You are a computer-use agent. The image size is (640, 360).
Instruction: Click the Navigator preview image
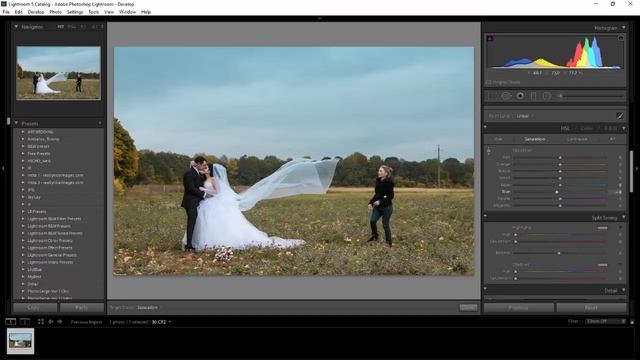pyautogui.click(x=58, y=73)
